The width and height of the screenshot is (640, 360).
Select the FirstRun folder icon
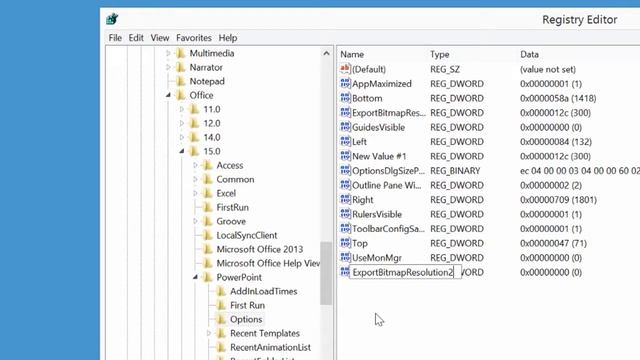tap(208, 207)
